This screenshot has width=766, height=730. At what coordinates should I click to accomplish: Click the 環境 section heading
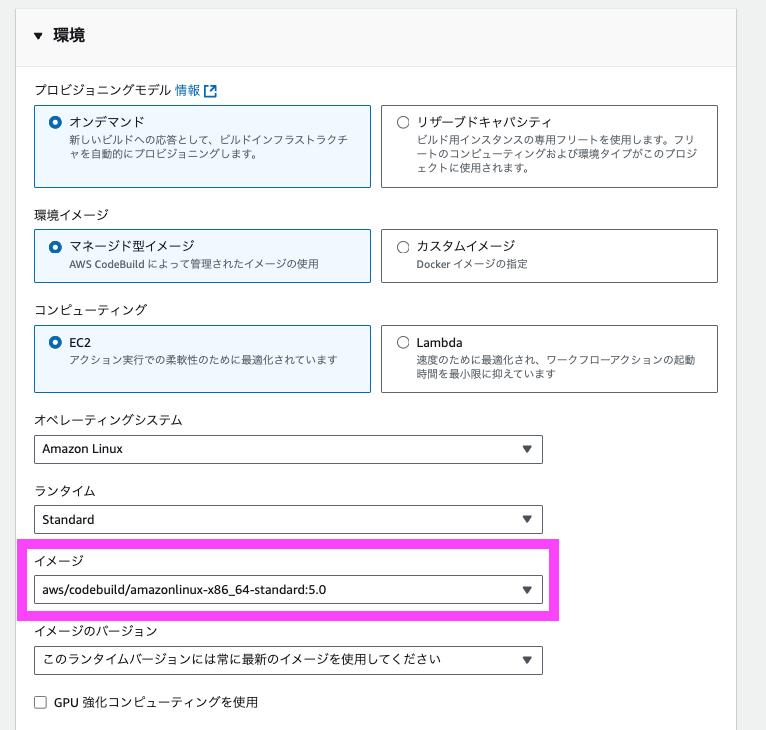[x=69, y=36]
